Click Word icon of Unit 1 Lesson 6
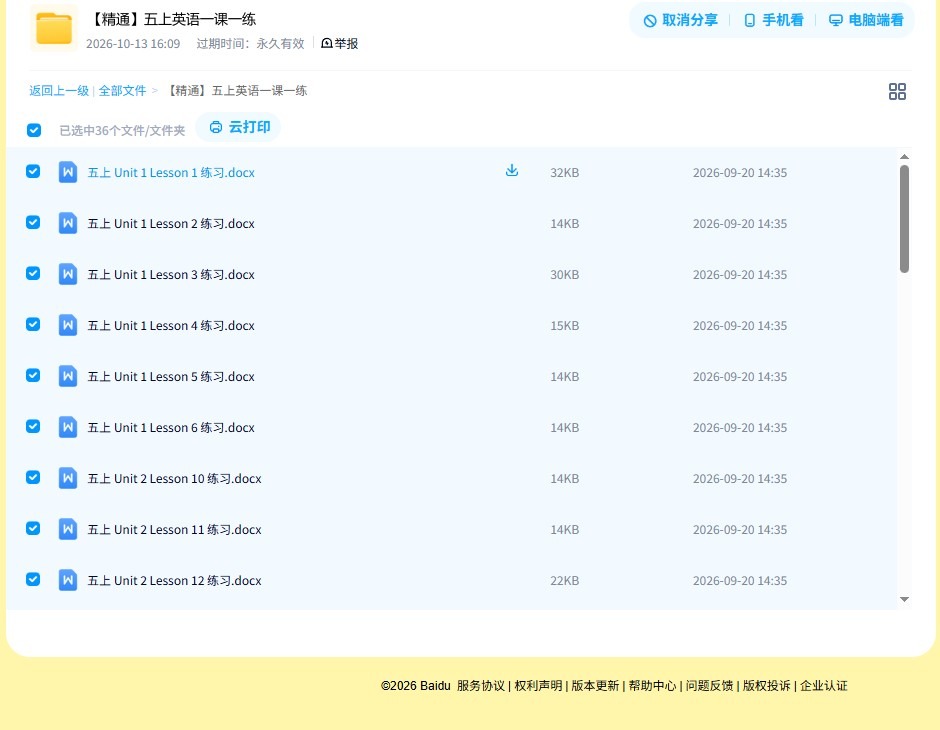 [68, 427]
